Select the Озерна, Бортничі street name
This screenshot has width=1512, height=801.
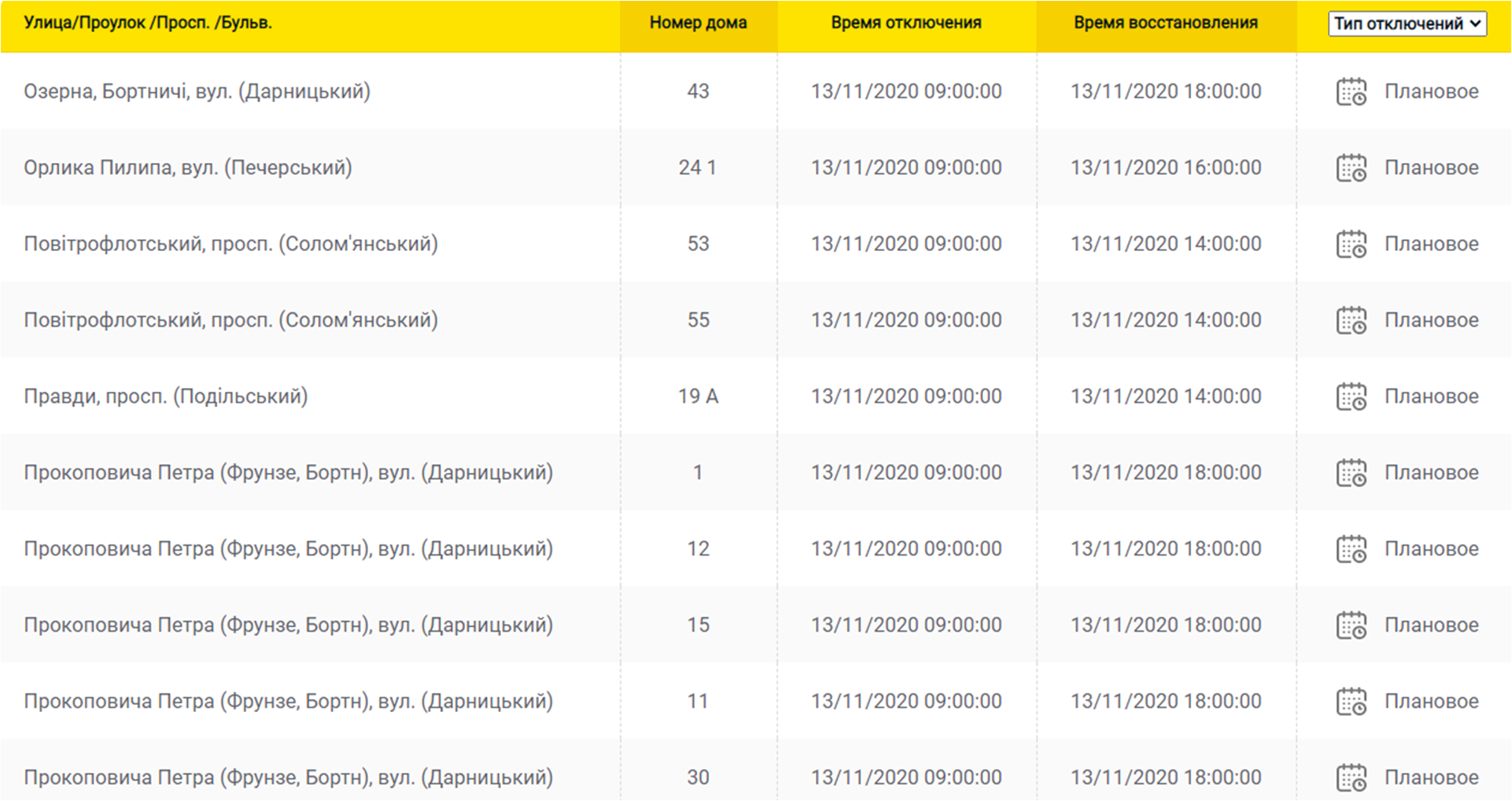click(197, 91)
